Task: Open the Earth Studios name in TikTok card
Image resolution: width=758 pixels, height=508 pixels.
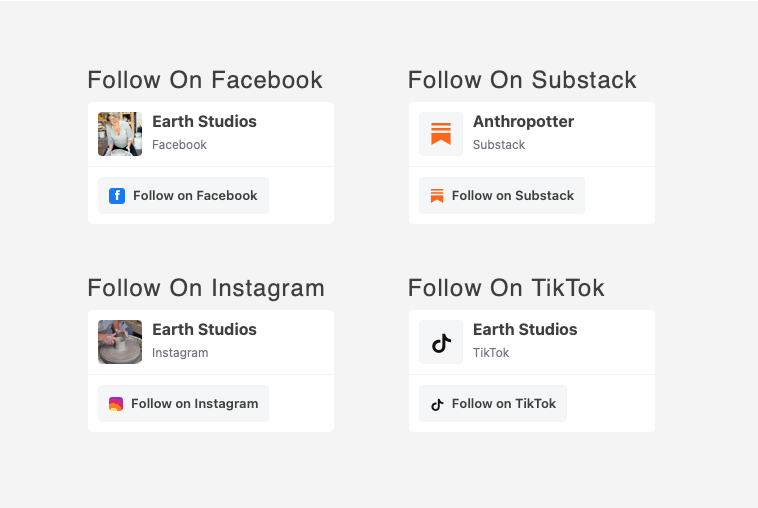Action: (525, 330)
